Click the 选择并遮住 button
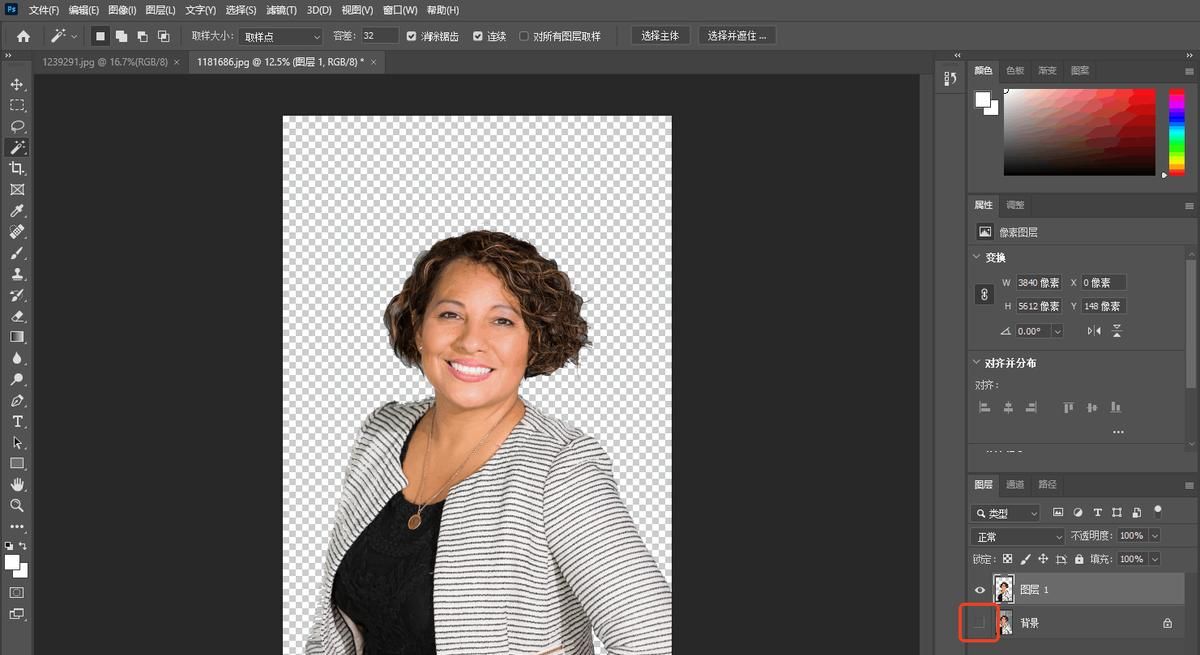The width and height of the screenshot is (1200, 655). tap(736, 36)
